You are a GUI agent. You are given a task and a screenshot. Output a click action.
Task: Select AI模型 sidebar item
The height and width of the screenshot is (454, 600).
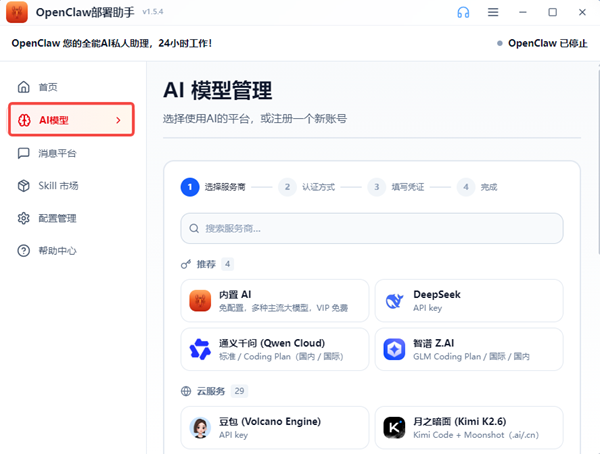[72, 119]
